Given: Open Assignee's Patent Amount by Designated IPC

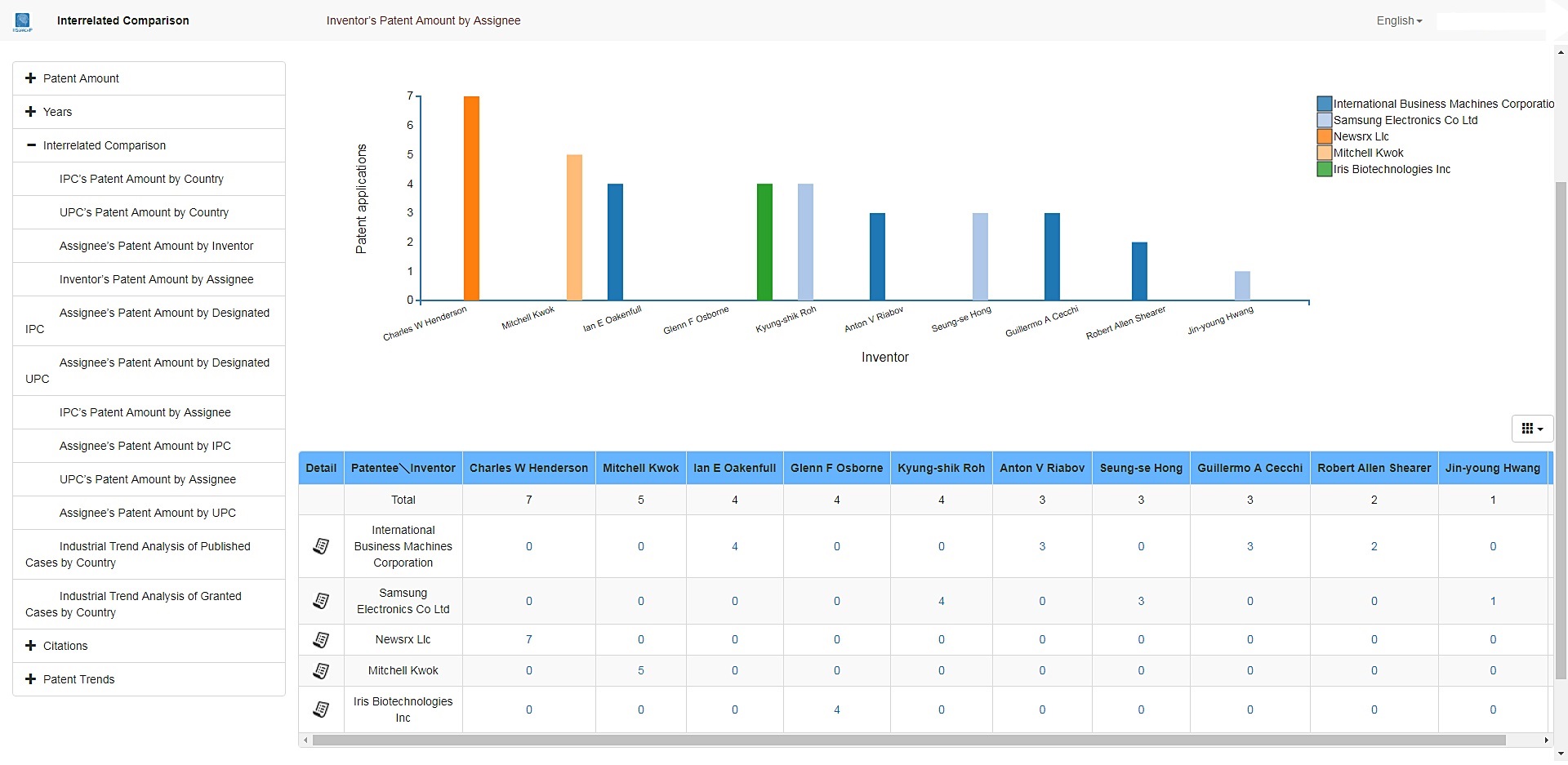Looking at the screenshot, I should 149,321.
